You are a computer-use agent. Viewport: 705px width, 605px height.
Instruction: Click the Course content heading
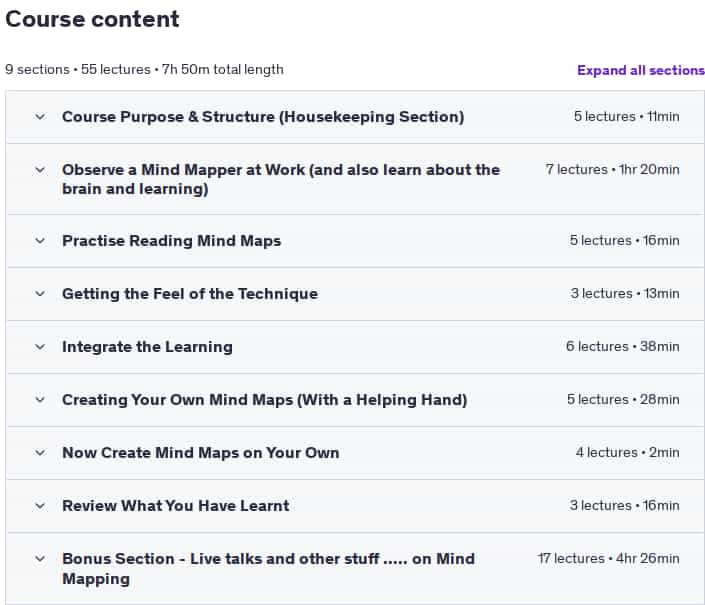coord(92,19)
